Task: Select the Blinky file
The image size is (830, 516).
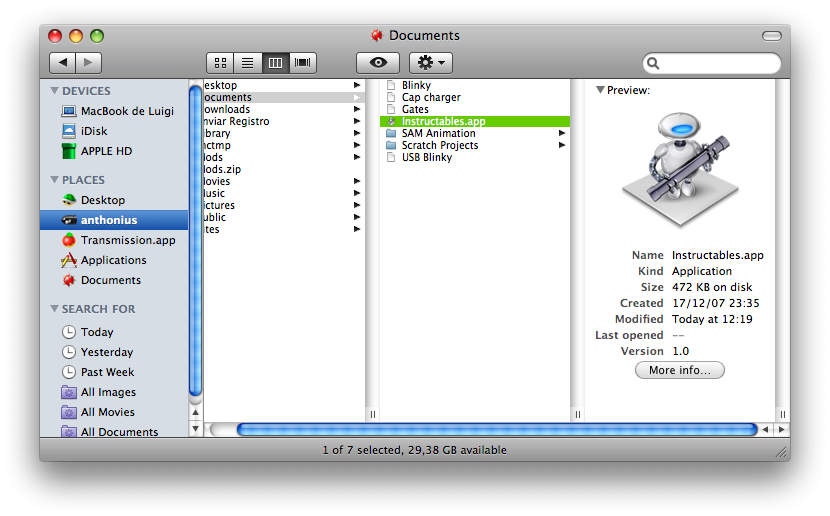Action: click(x=475, y=85)
